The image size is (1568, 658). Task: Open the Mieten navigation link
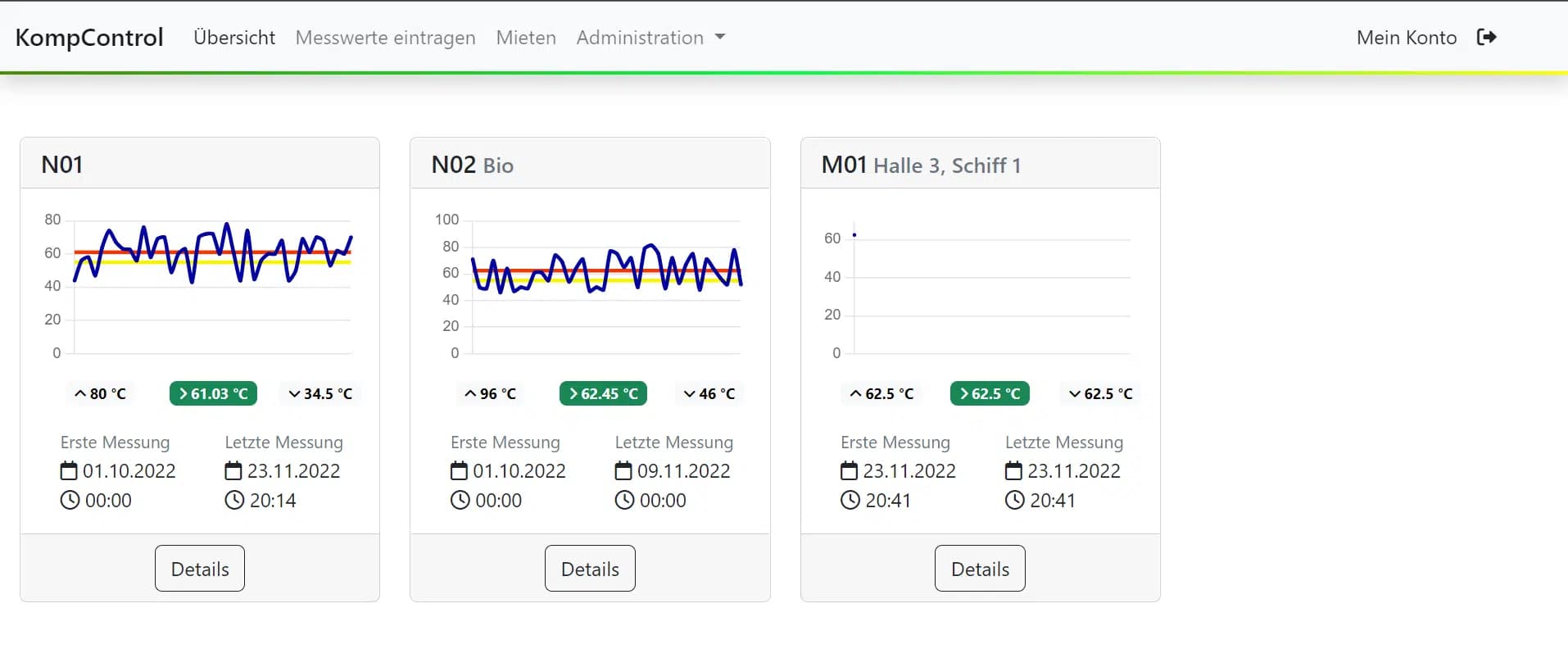click(x=526, y=38)
